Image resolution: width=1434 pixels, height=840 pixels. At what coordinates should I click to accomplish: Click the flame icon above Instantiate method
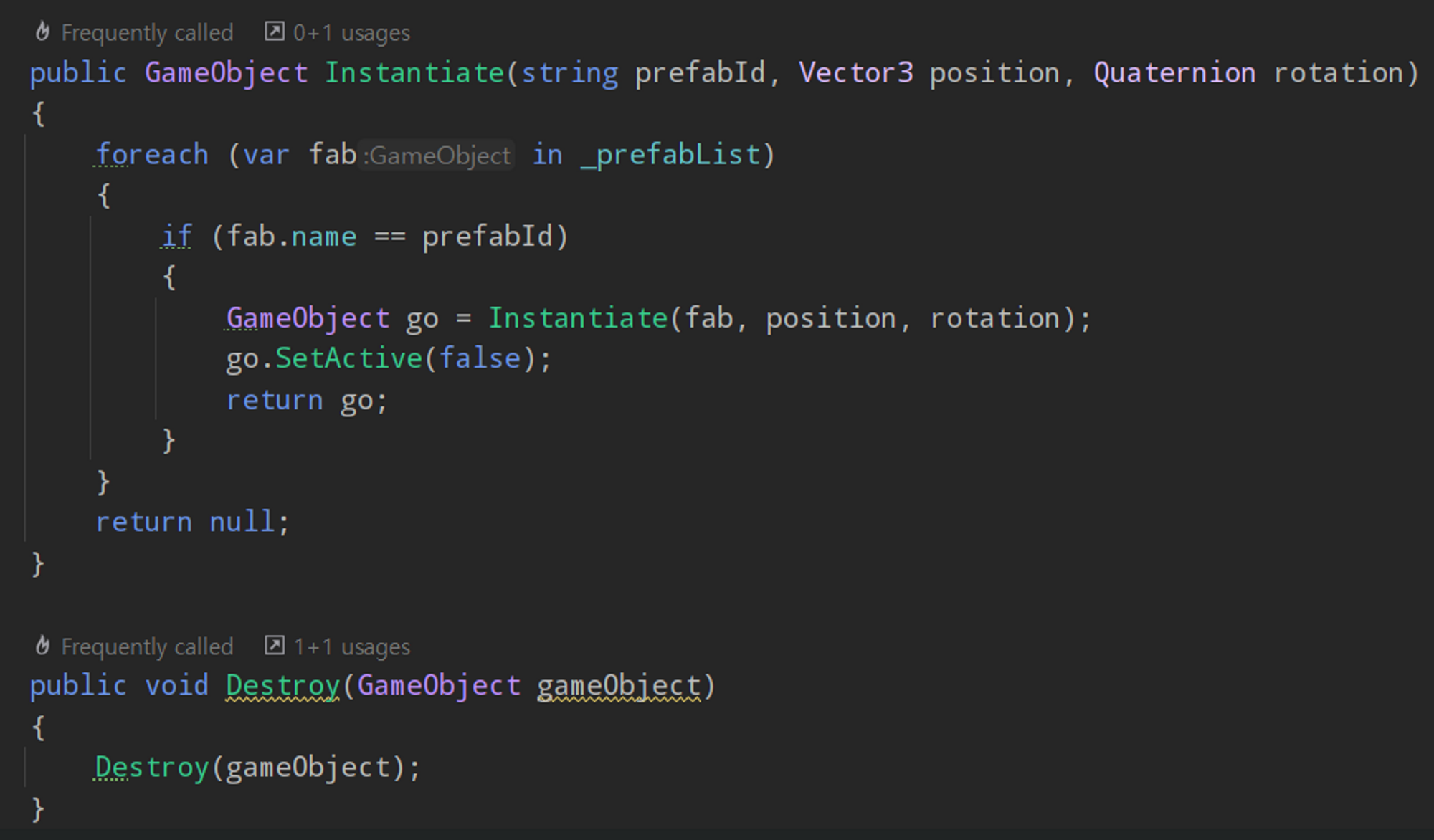pyautogui.click(x=42, y=32)
